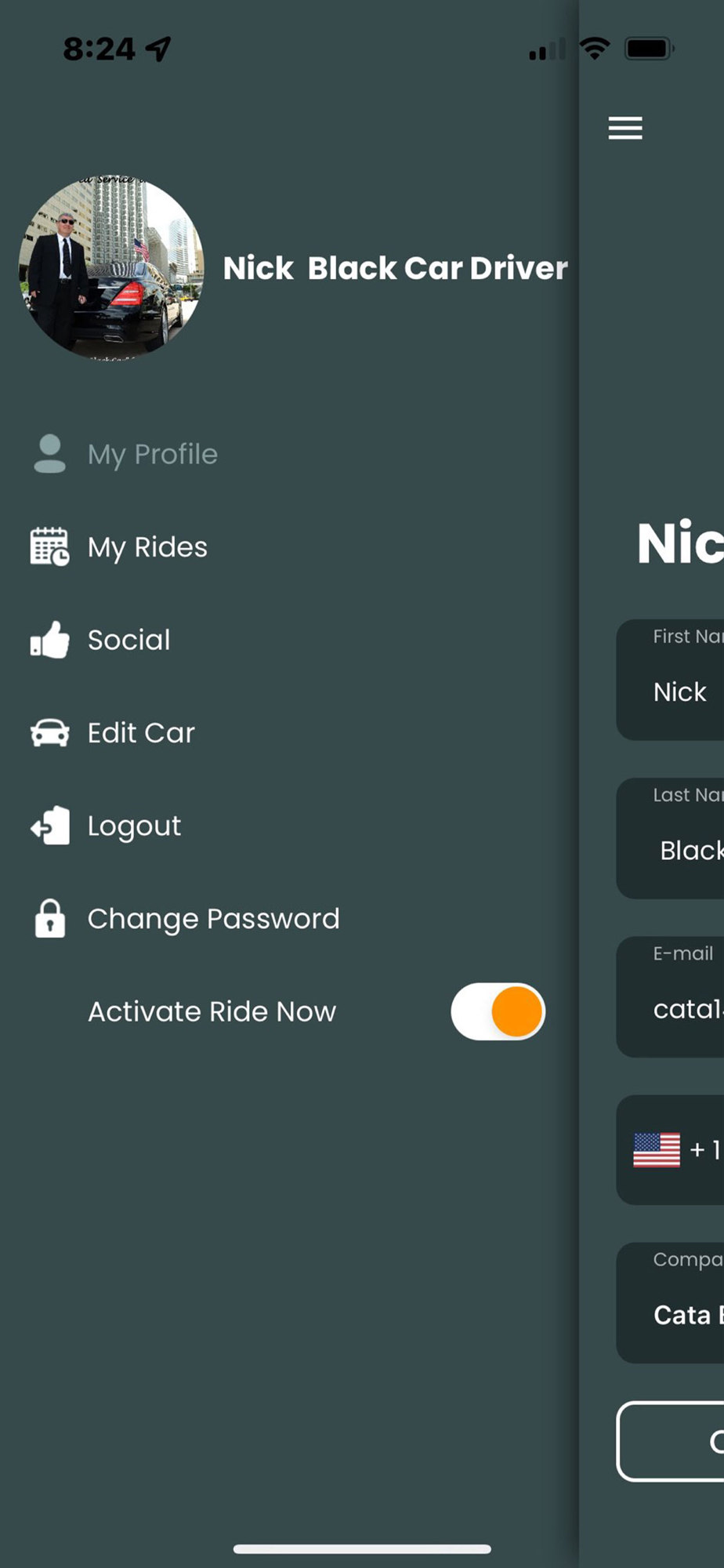The height and width of the screenshot is (1568, 724).
Task: Click the My Rides calendar icon
Action: (x=49, y=546)
